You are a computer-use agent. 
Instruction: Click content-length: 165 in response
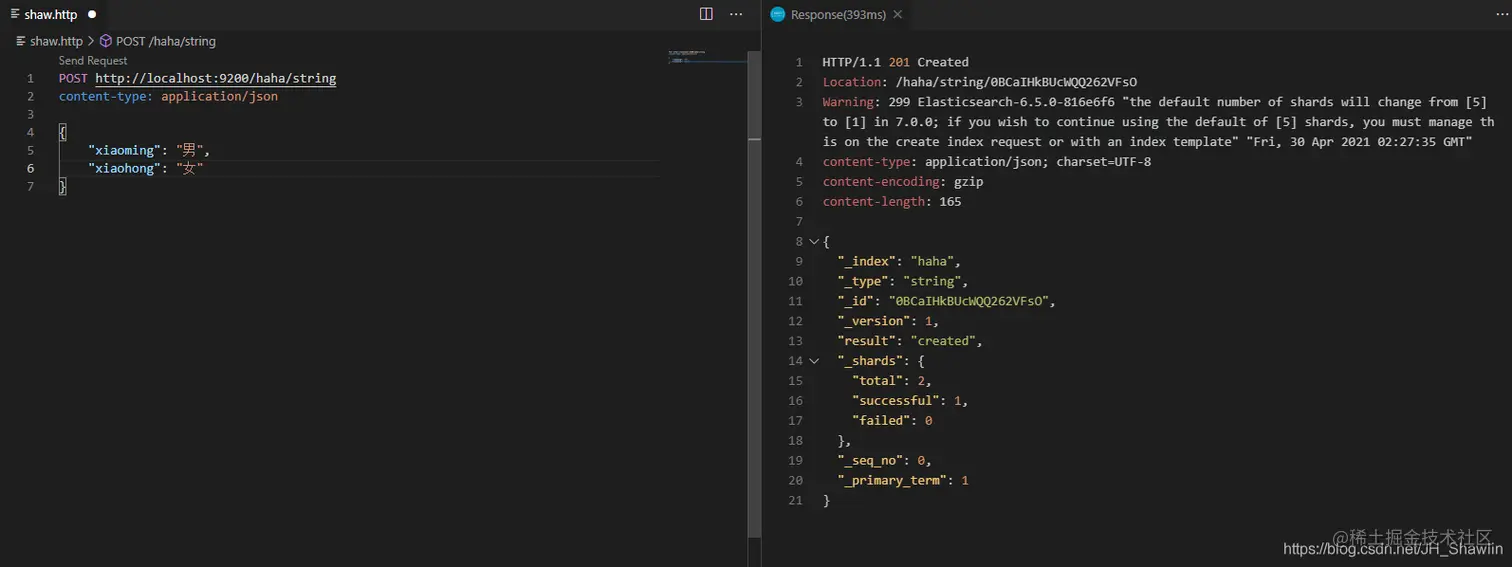click(x=892, y=202)
